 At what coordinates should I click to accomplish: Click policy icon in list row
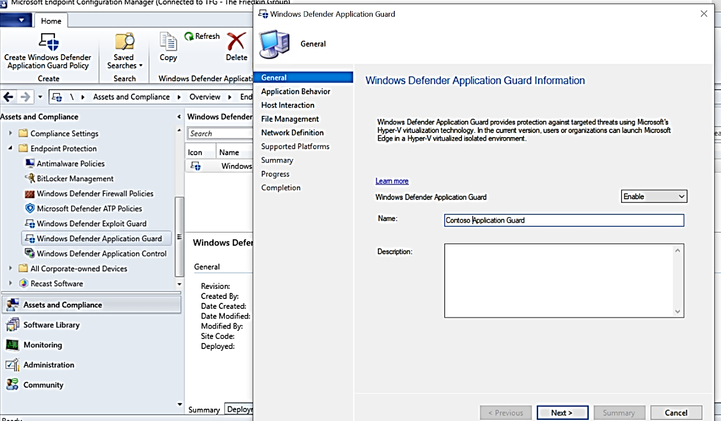coord(195,166)
